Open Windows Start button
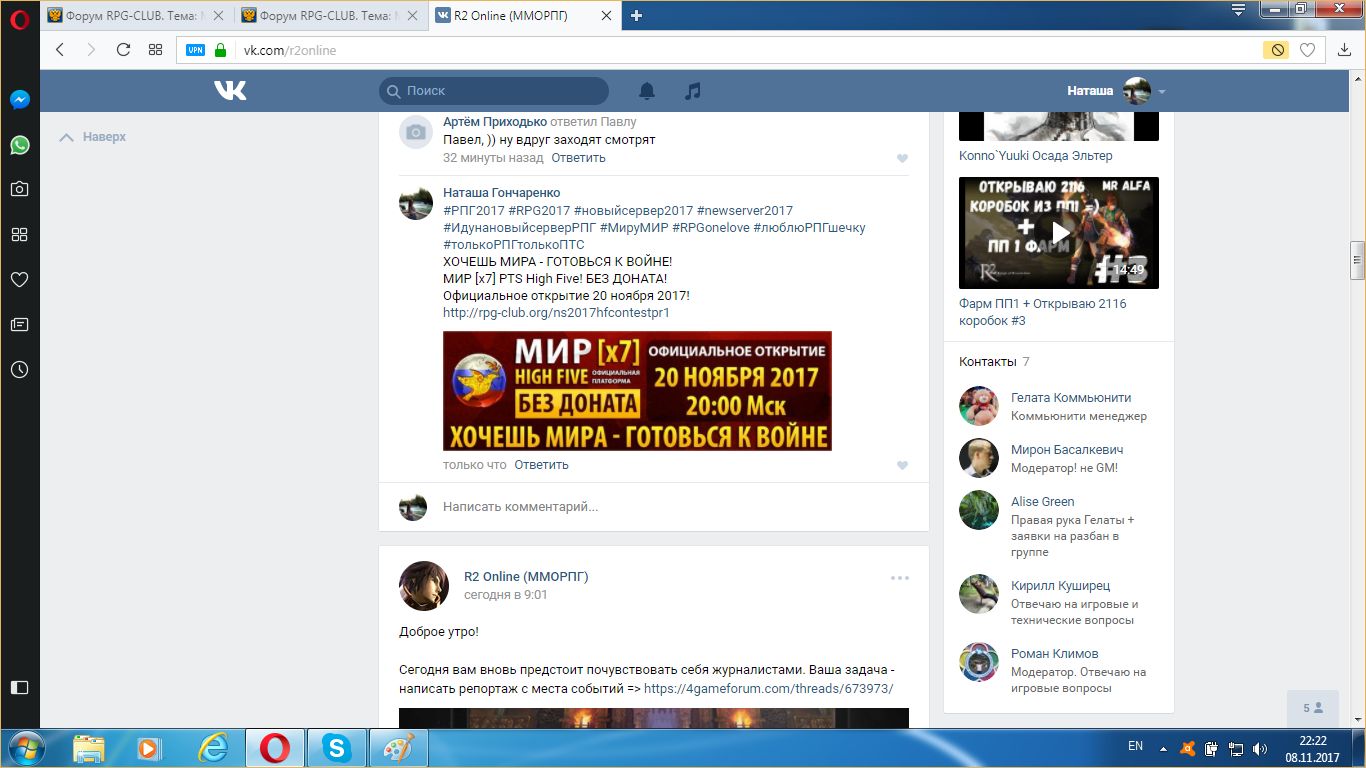The width and height of the screenshot is (1366, 768). pos(27,748)
